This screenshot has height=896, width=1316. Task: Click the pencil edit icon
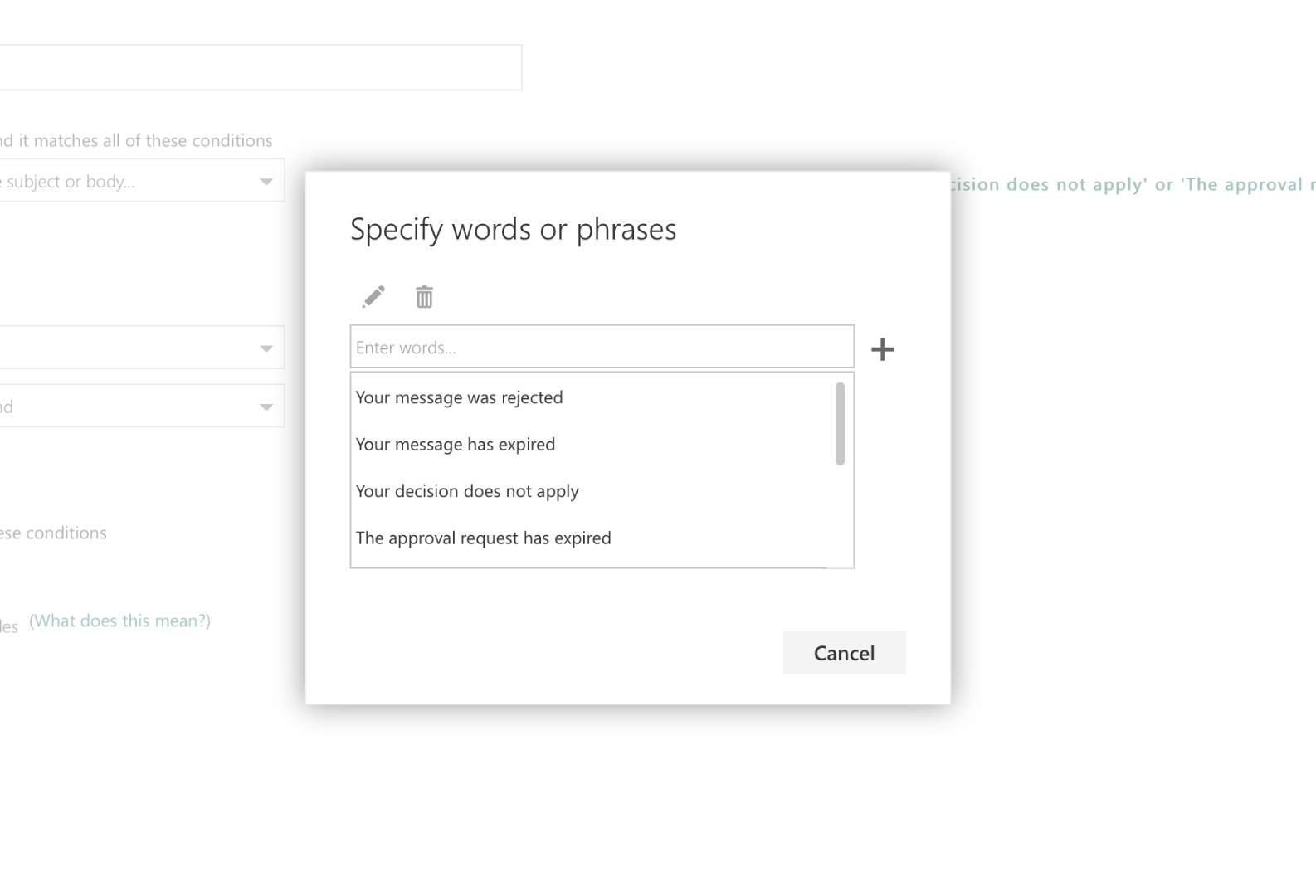click(373, 297)
